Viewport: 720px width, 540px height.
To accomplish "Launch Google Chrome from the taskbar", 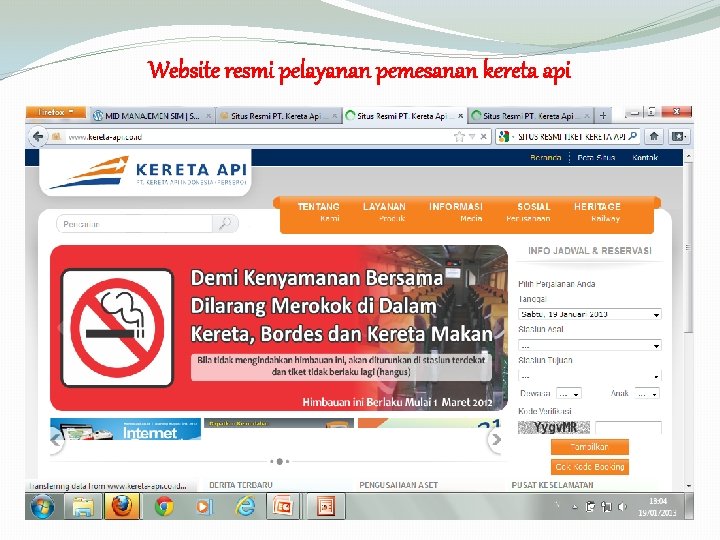I will pos(164,506).
